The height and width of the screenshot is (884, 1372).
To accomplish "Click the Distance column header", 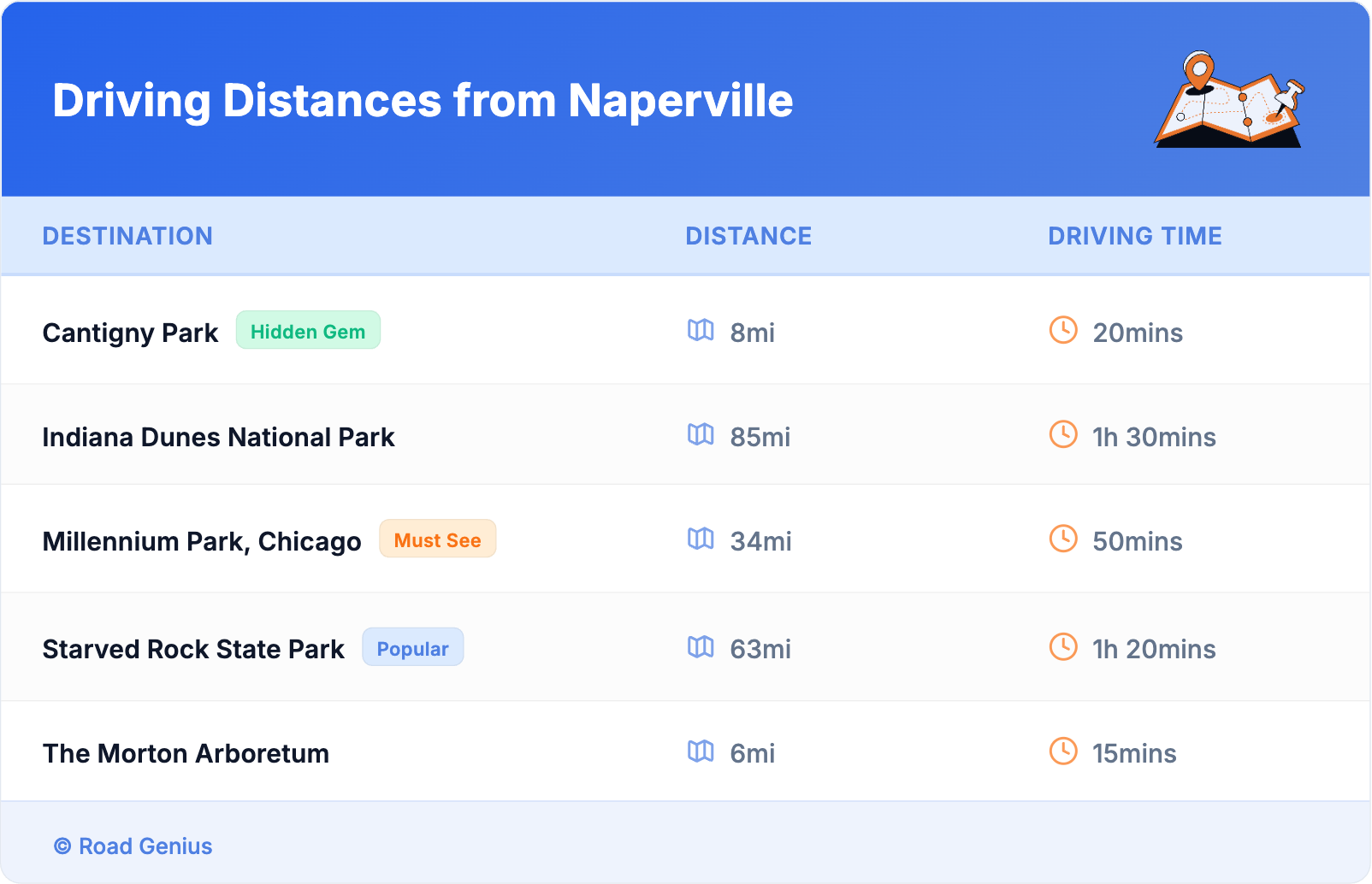I will (748, 236).
